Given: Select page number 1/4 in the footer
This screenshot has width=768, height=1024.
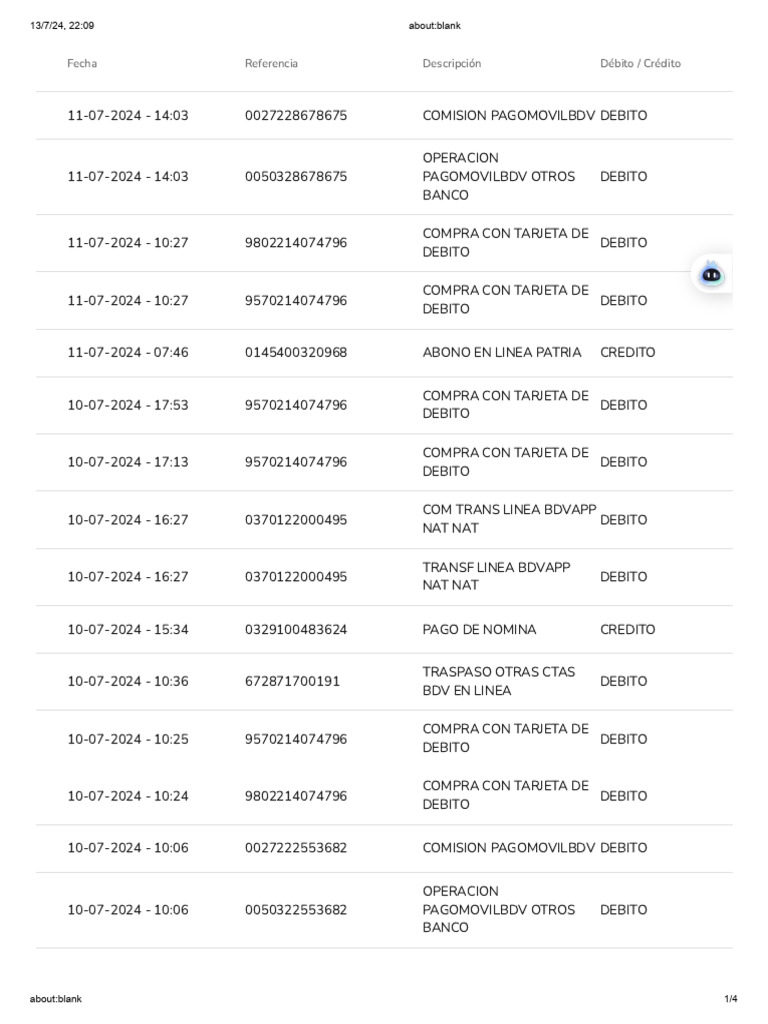Looking at the screenshot, I should click(731, 999).
